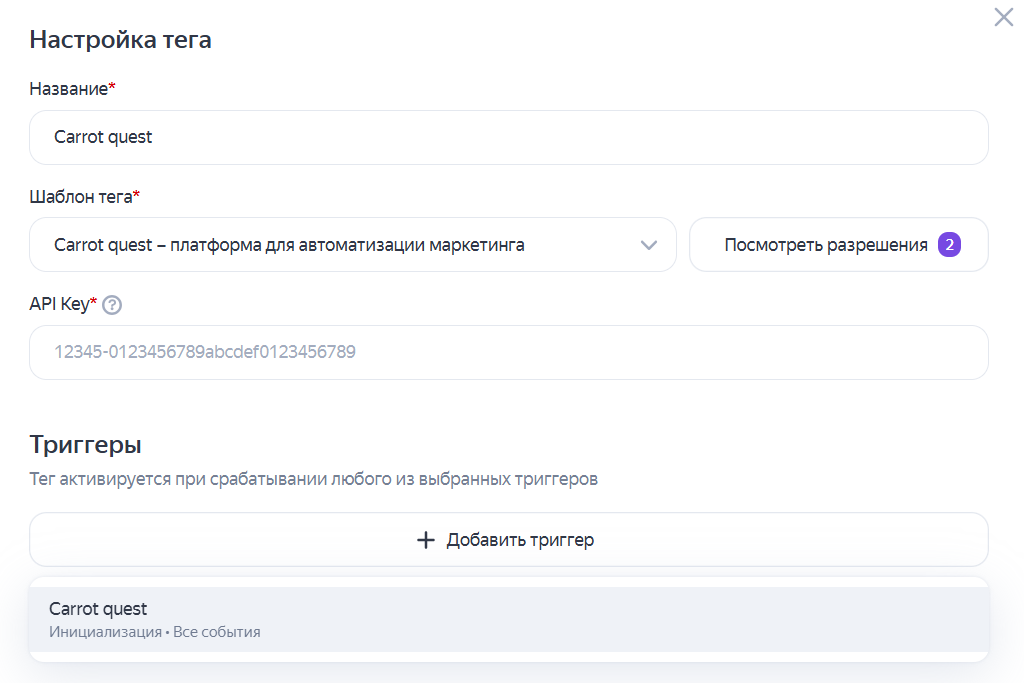
Task: Click the Триггеры section heading
Action: pos(86,445)
